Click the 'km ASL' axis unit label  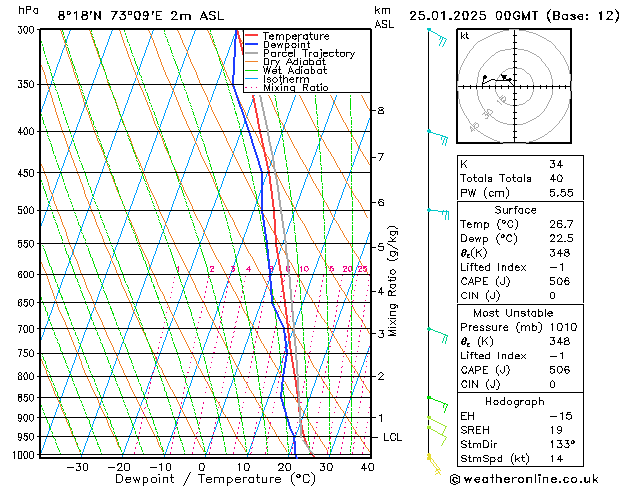click(x=384, y=17)
